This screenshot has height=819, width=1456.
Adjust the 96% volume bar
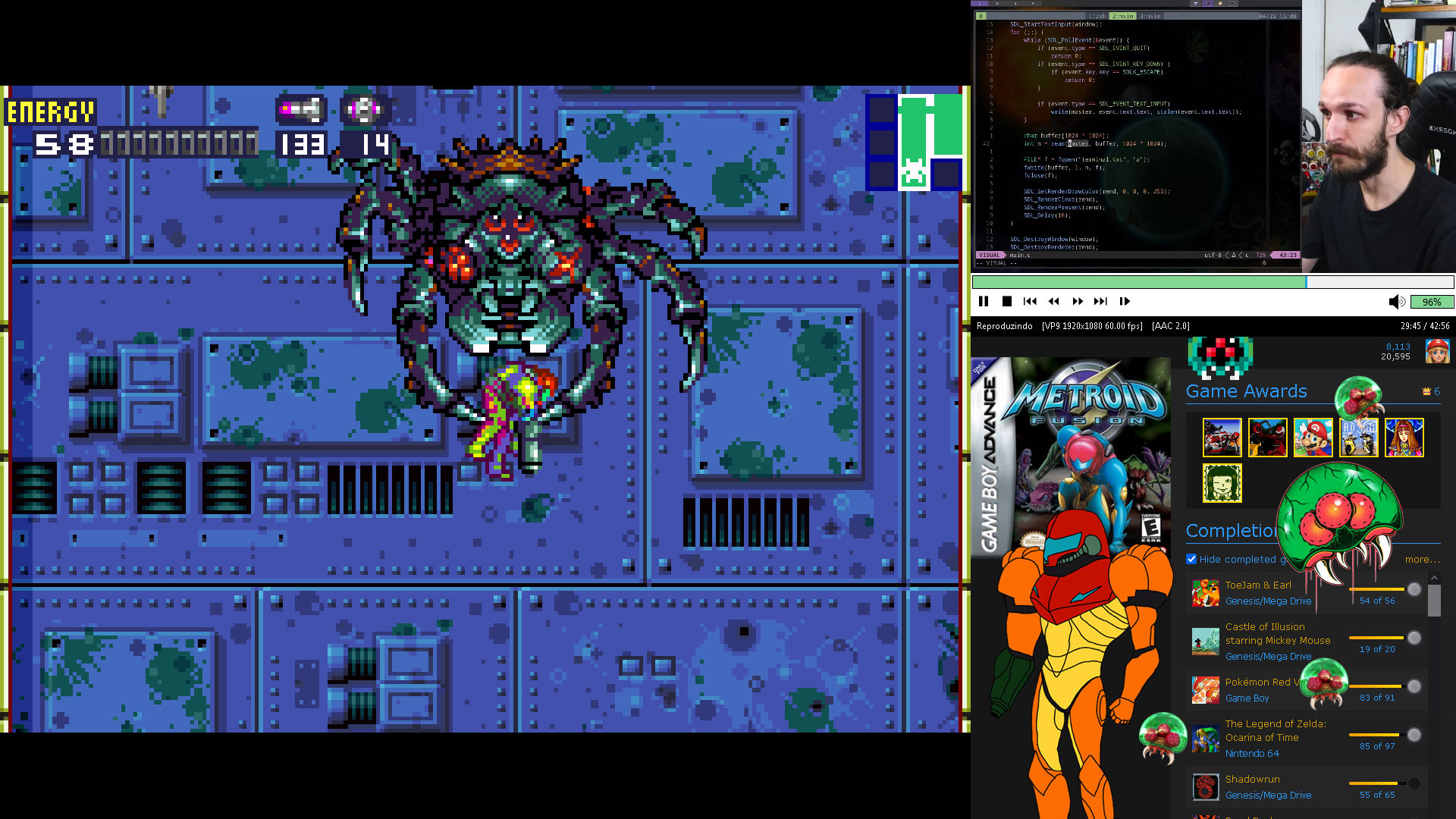point(1432,302)
